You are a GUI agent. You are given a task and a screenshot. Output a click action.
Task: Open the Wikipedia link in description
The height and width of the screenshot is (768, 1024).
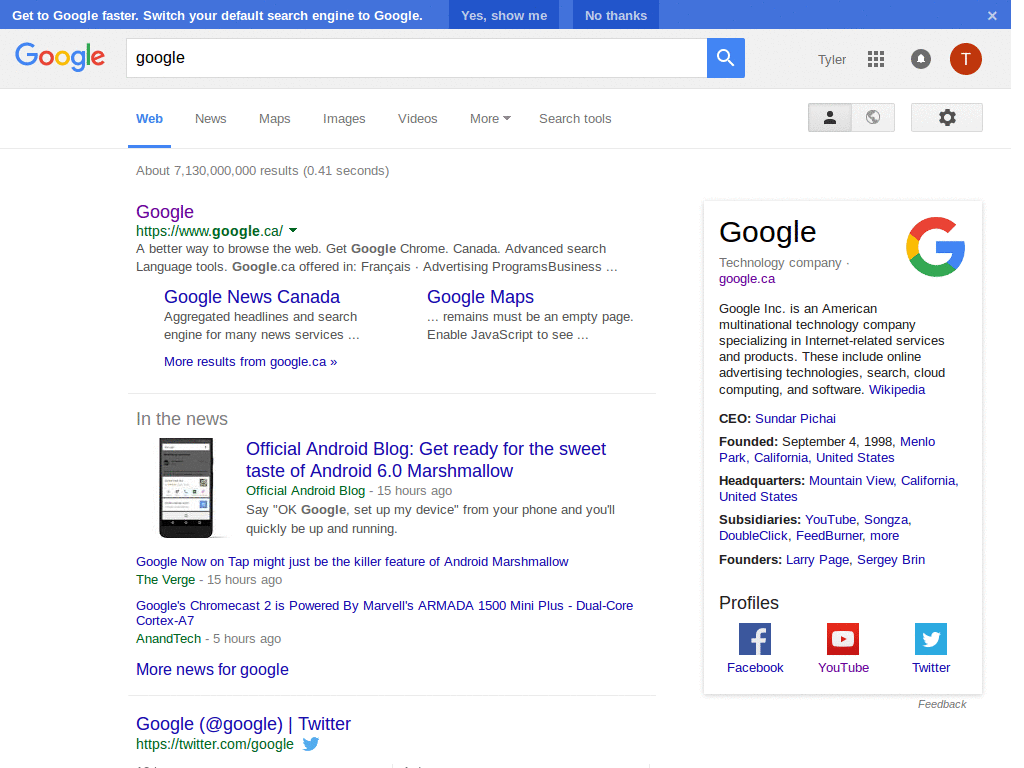coord(897,390)
